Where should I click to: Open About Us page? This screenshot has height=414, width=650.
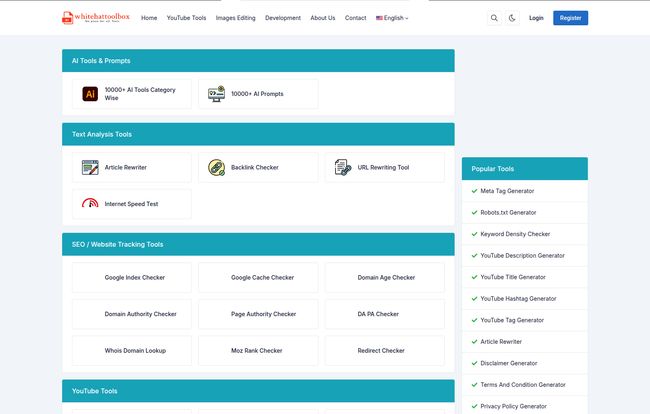click(323, 18)
